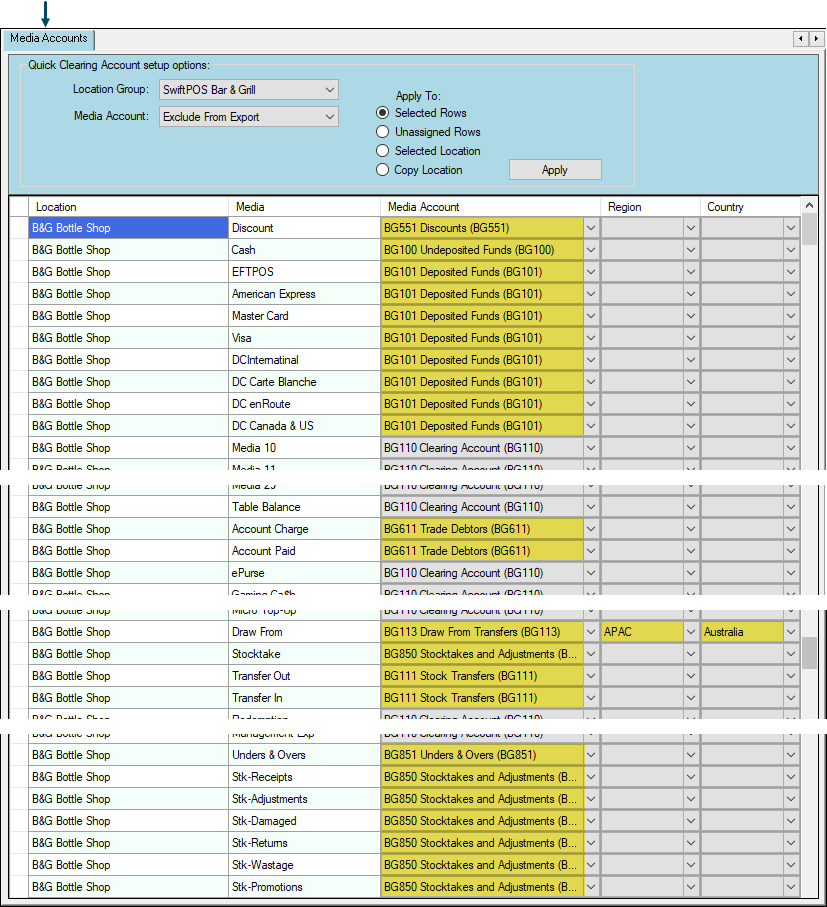Expand Media Account dropdown for Cash row
Viewport: 827px width, 907px height.
(591, 250)
